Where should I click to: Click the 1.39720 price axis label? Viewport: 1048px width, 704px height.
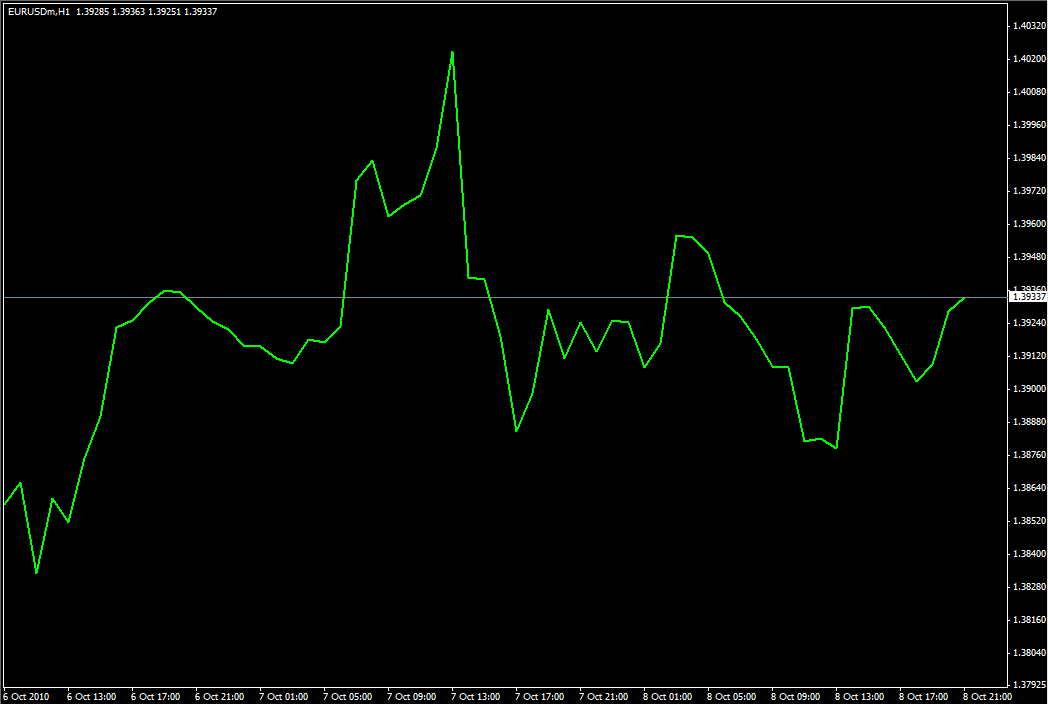click(x=1029, y=191)
